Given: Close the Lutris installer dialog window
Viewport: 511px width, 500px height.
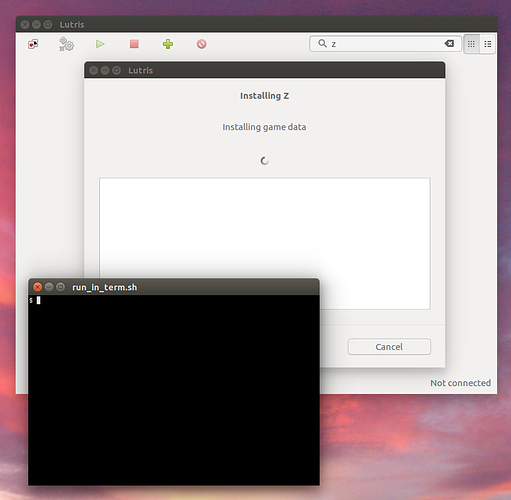Looking at the screenshot, I should click(x=94, y=70).
